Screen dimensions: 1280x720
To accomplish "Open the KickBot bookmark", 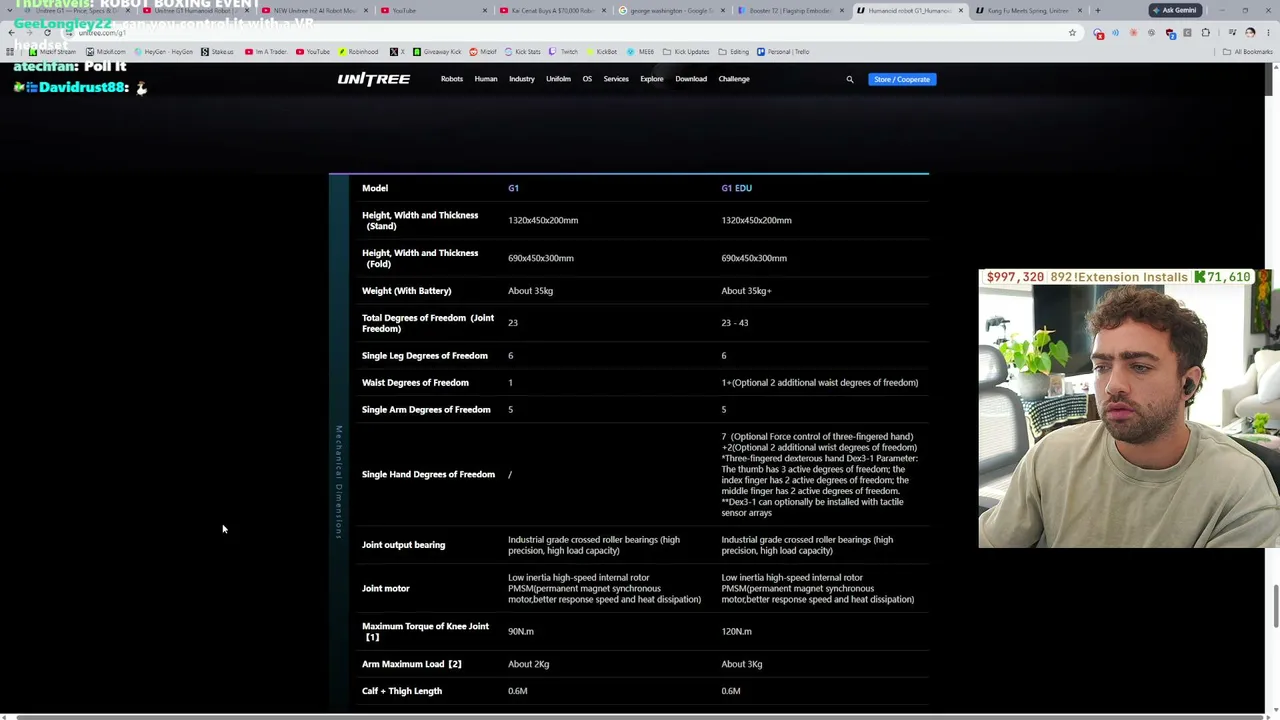I will pyautogui.click(x=601, y=52).
